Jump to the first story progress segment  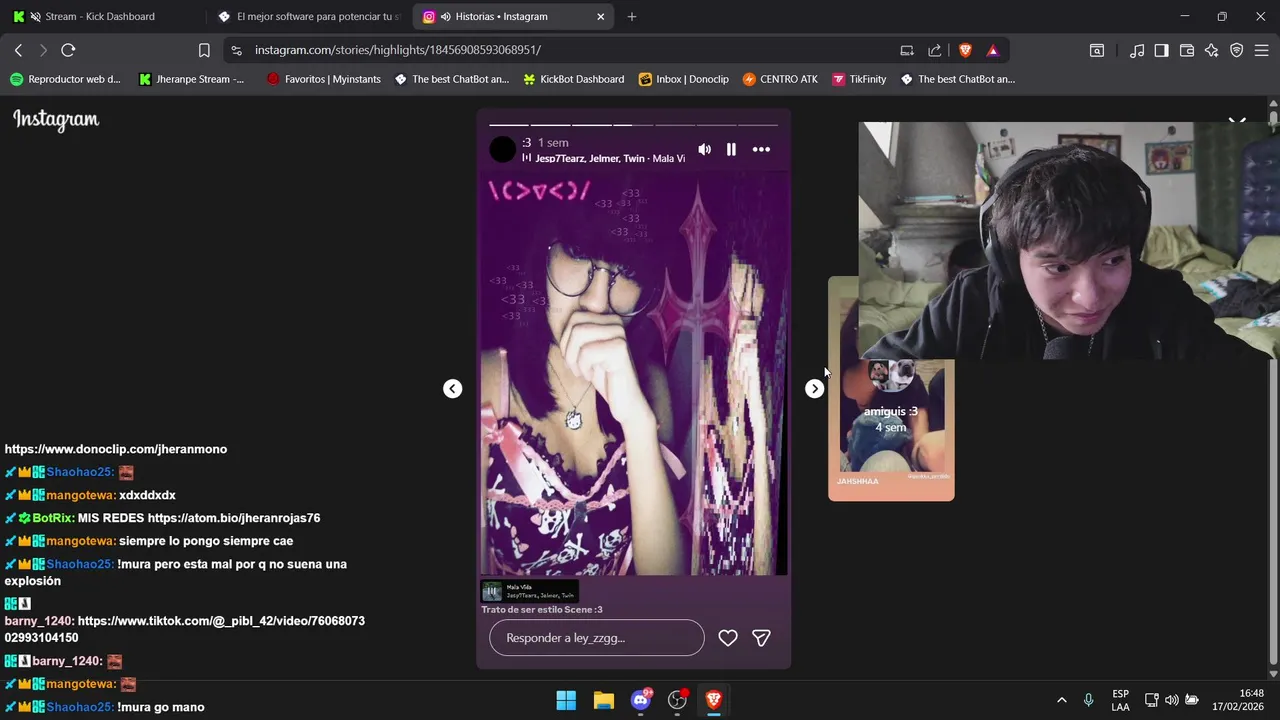tap(509, 125)
